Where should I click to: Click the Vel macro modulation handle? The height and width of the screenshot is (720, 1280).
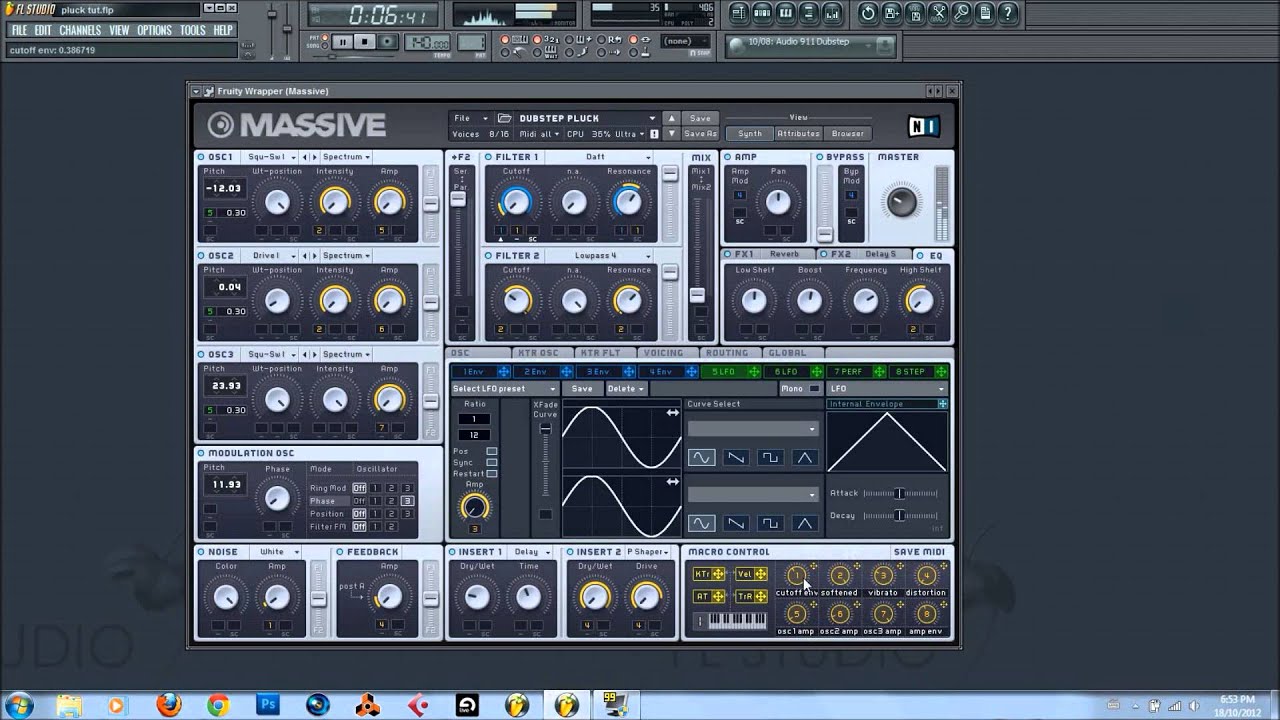(760, 574)
